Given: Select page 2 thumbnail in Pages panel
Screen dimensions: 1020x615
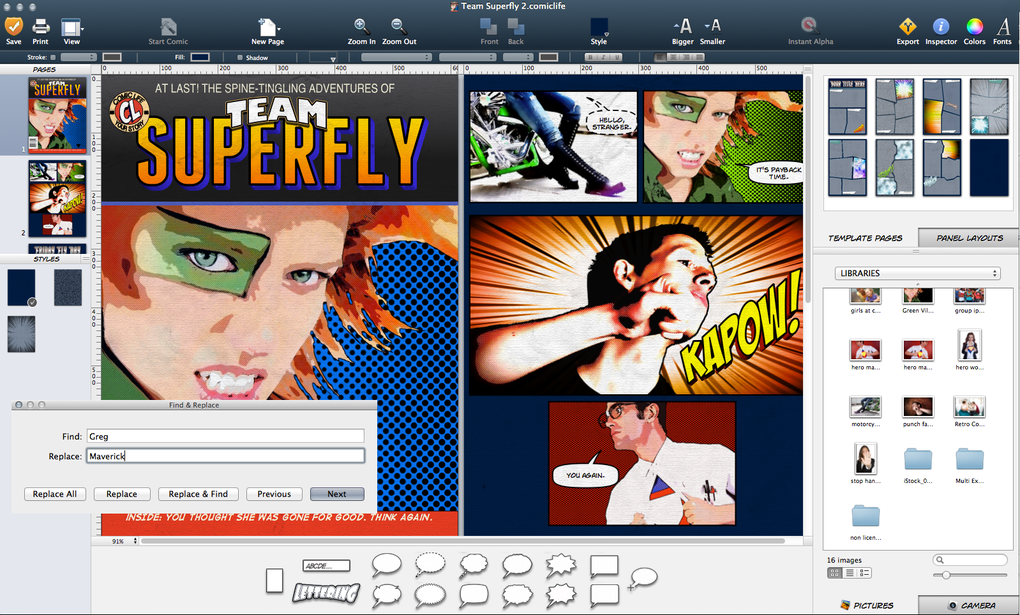Looking at the screenshot, I should coord(57,198).
